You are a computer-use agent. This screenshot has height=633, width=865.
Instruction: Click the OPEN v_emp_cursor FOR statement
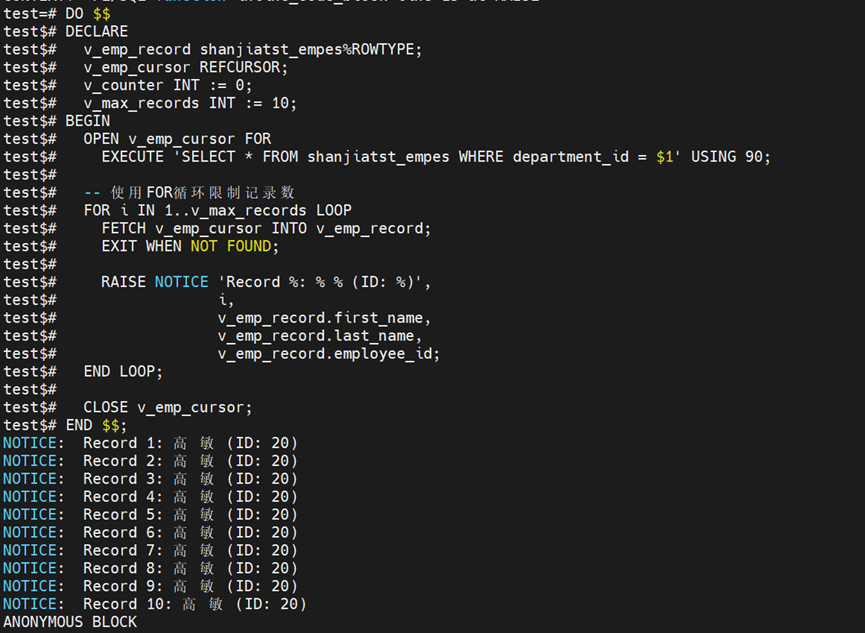(x=177, y=139)
